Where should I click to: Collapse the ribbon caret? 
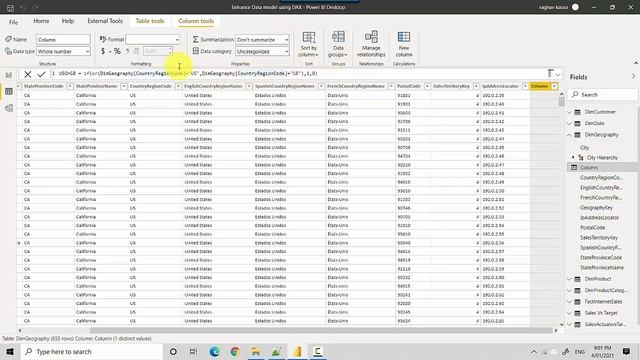coord(636,63)
